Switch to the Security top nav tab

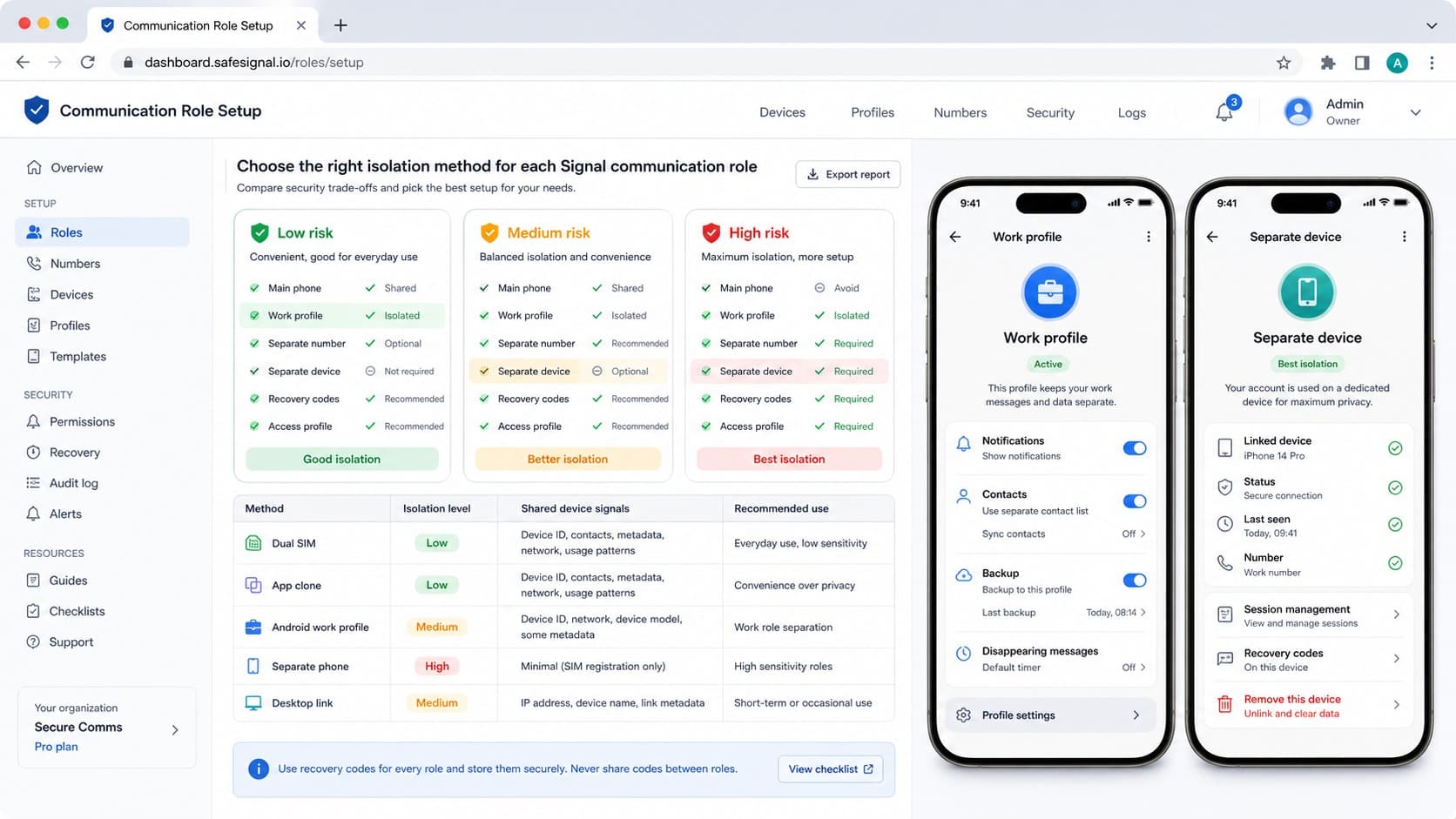(1049, 112)
